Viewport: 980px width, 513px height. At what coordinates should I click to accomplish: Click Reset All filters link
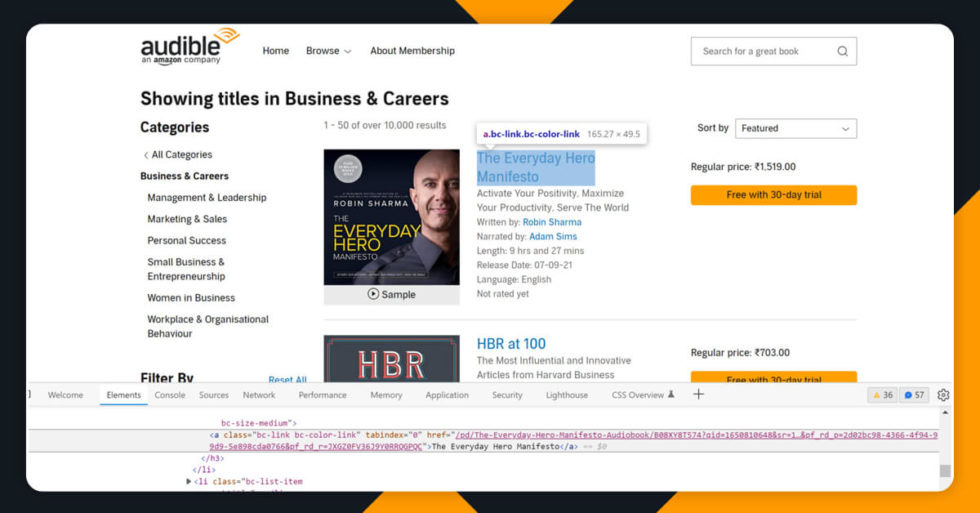(288, 379)
